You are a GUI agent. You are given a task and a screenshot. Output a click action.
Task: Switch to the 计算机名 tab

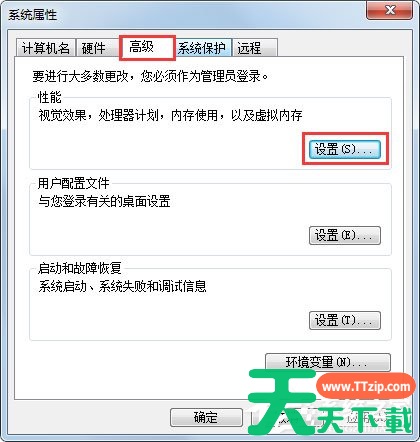click(x=46, y=48)
